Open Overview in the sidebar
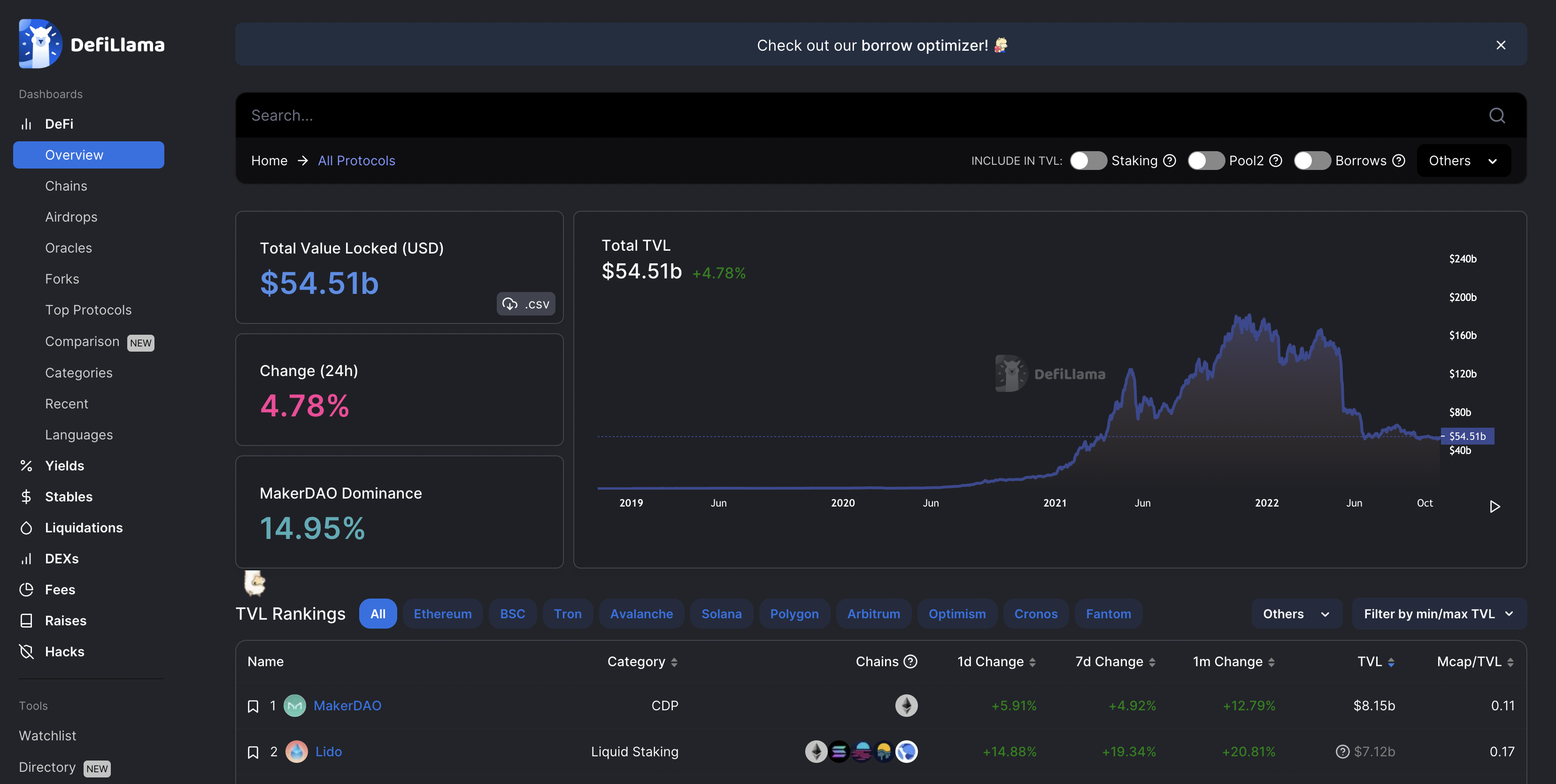The width and height of the screenshot is (1556, 784). point(89,154)
